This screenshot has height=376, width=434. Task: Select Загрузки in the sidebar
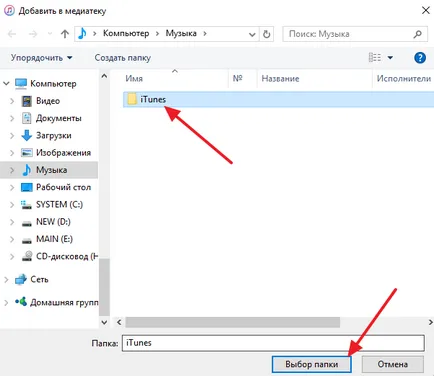tap(53, 135)
